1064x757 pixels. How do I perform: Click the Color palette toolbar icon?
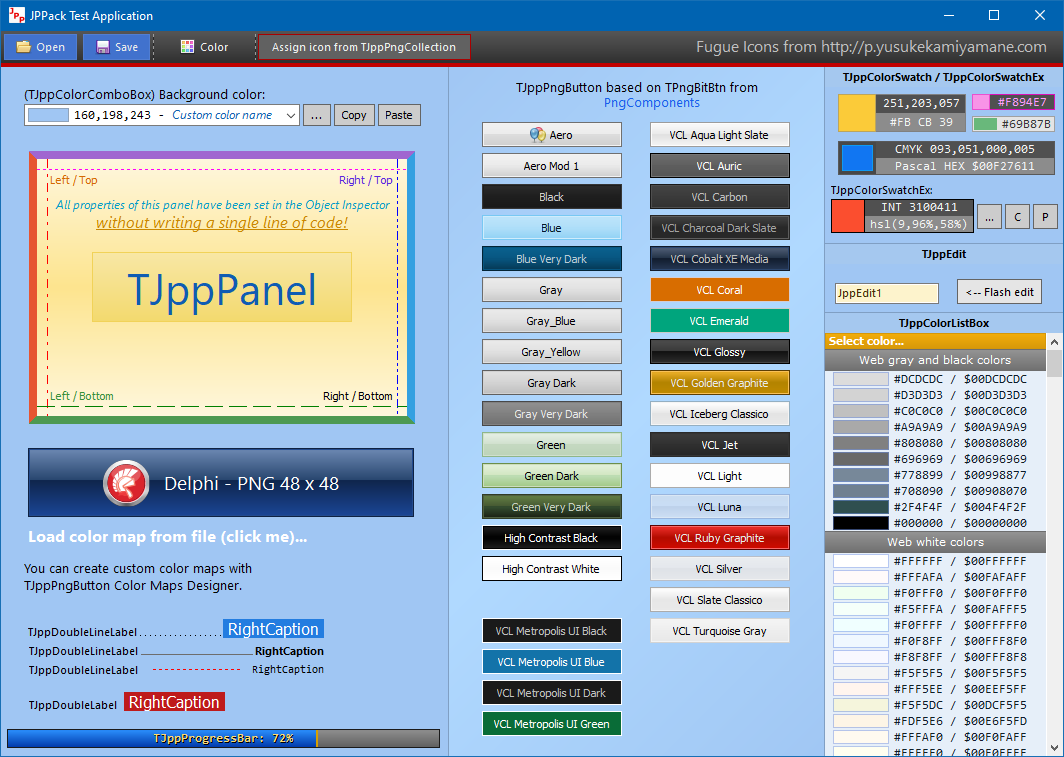189,46
